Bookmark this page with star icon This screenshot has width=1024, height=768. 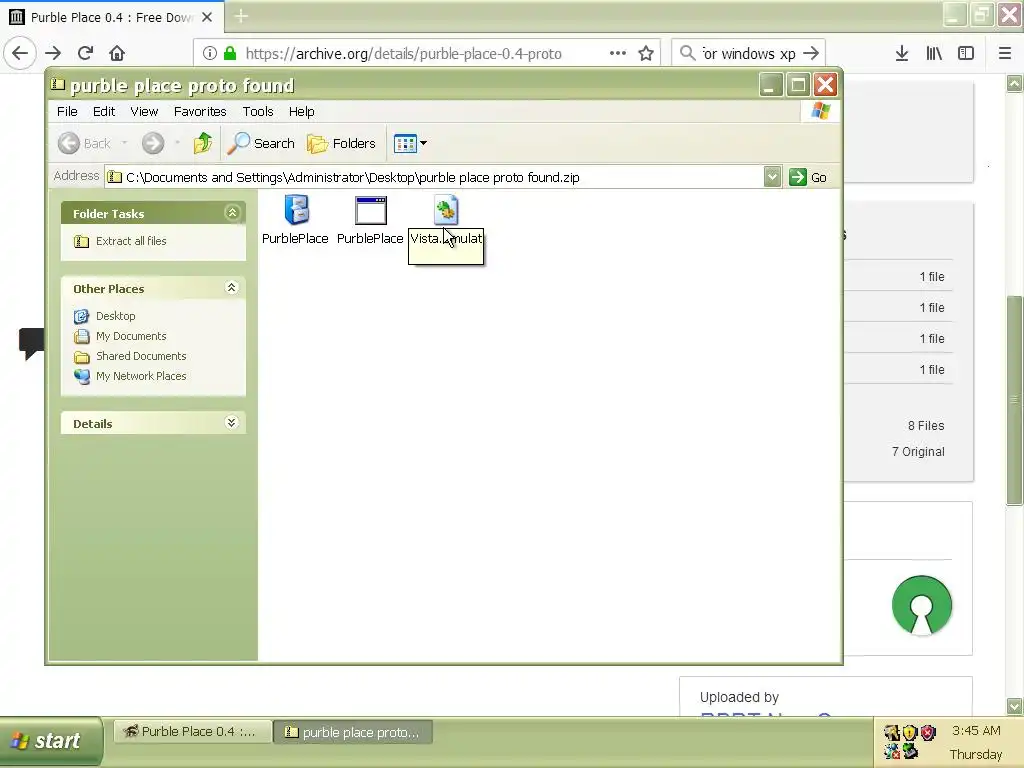point(646,53)
